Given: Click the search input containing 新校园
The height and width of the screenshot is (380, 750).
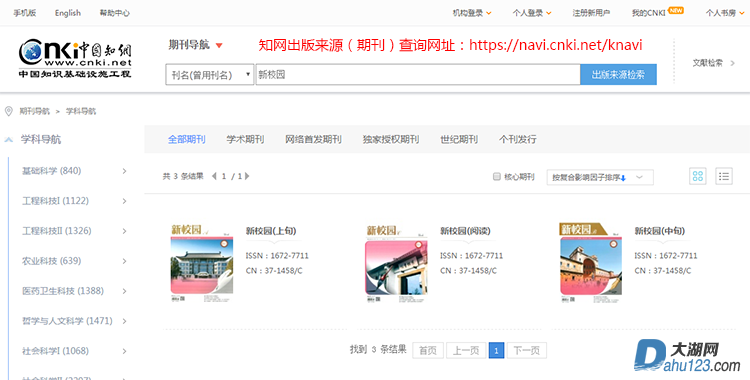Looking at the screenshot, I should click(418, 75).
